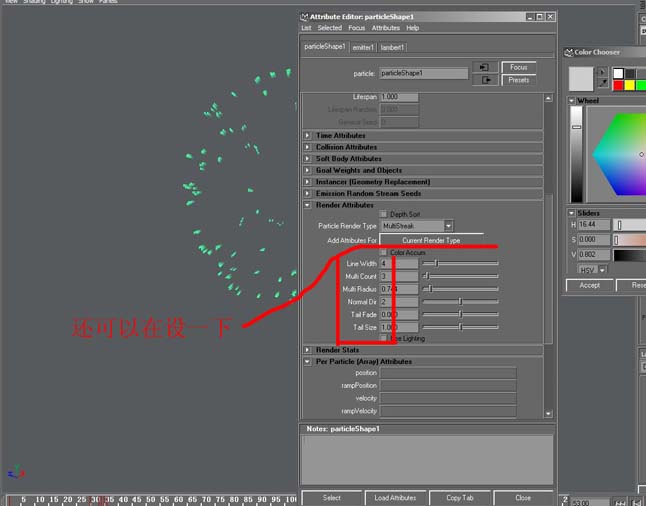Open the Attributes menu in Attribute Editor

coord(386,28)
